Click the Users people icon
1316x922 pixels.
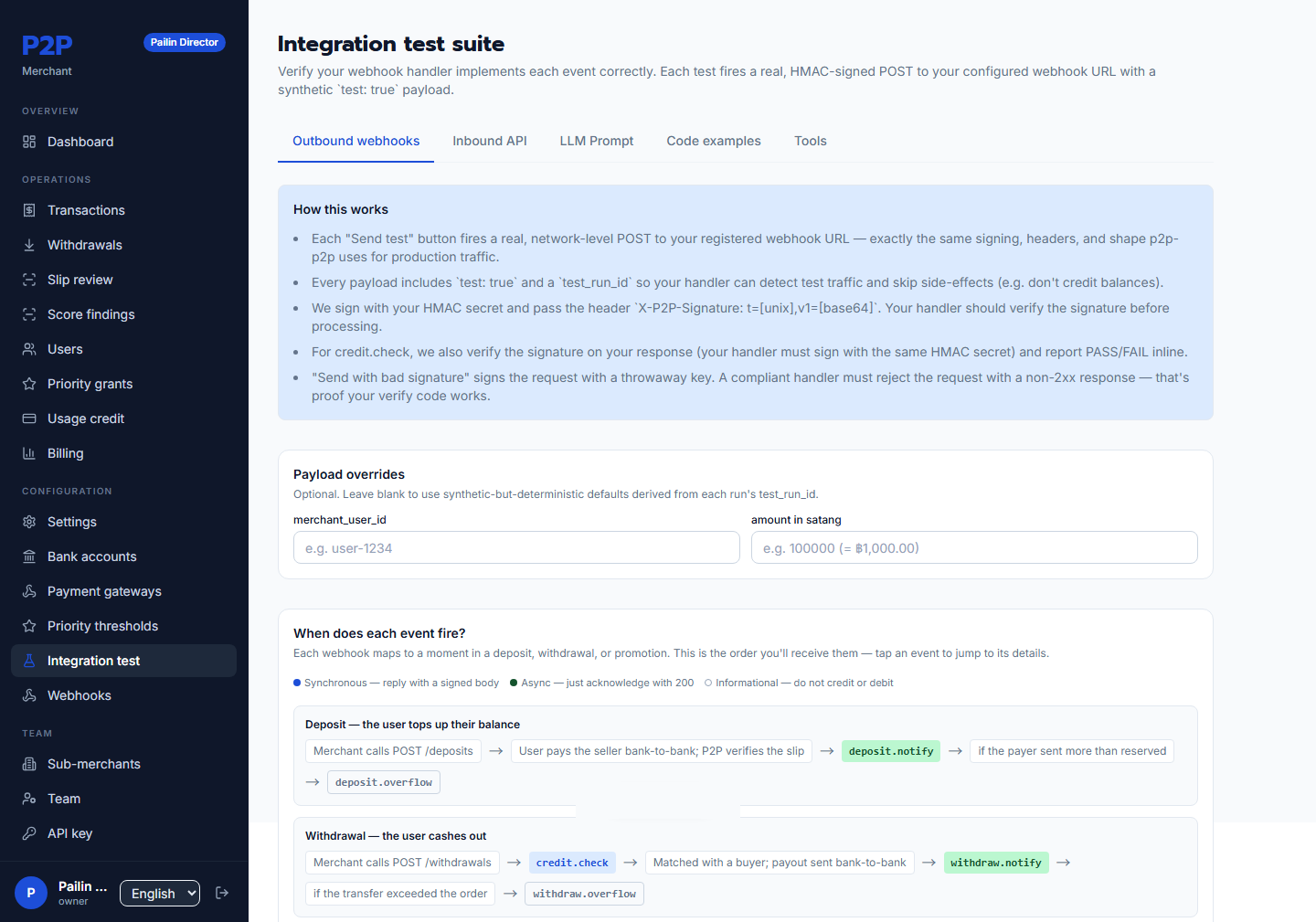coord(29,349)
